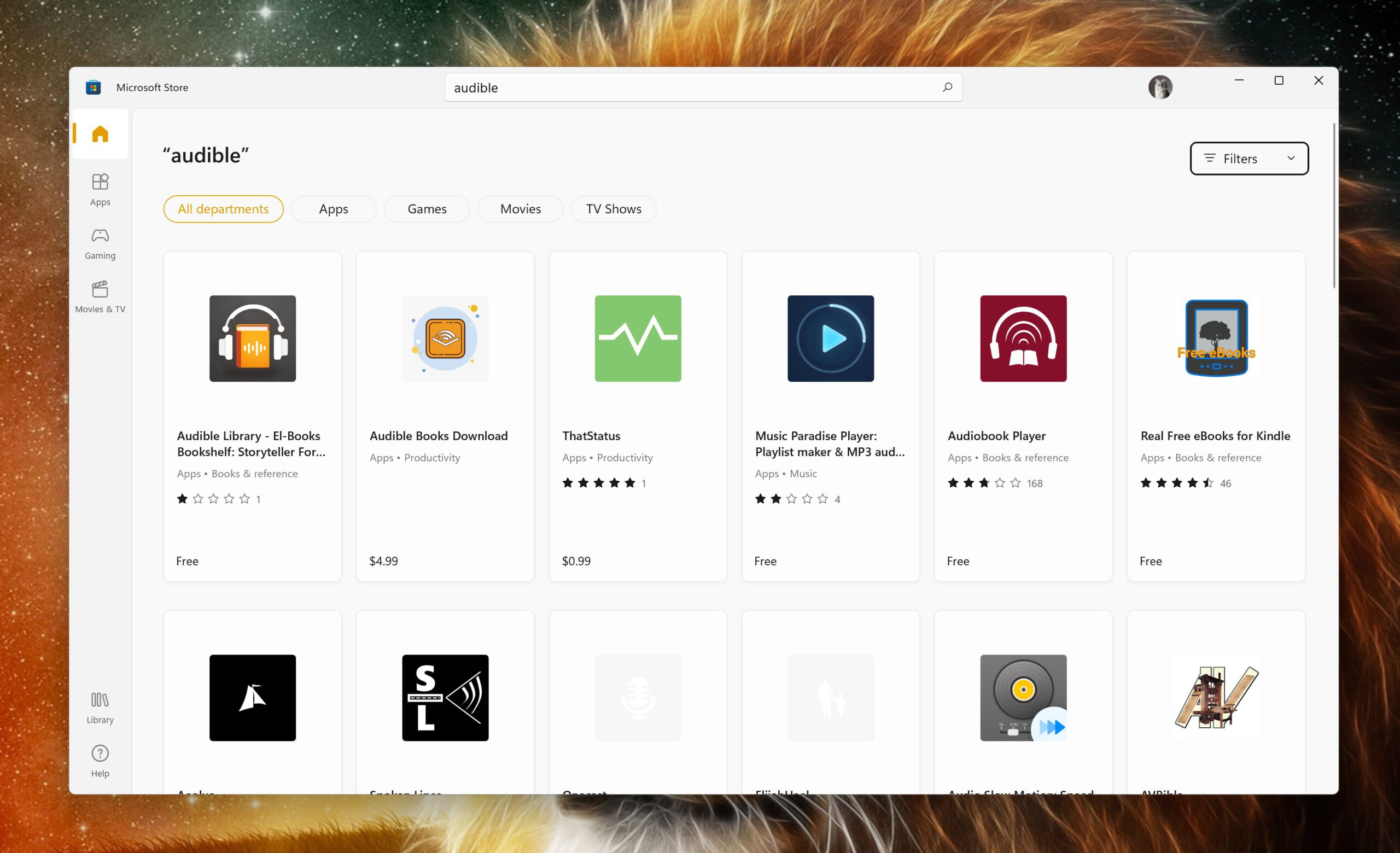This screenshot has height=853, width=1400.
Task: Click the "audible" results heading
Action: 206,155
